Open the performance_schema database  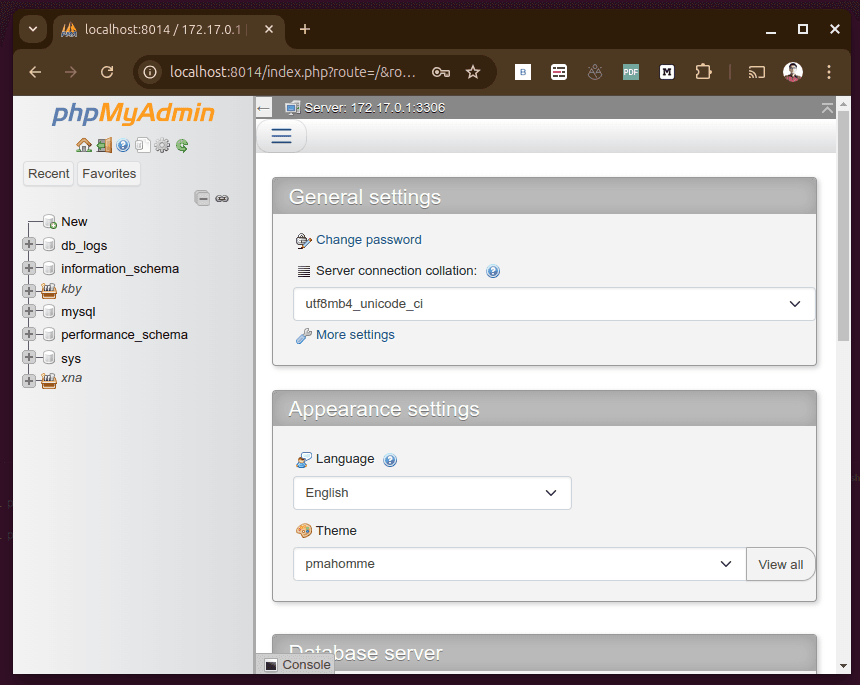pos(125,335)
